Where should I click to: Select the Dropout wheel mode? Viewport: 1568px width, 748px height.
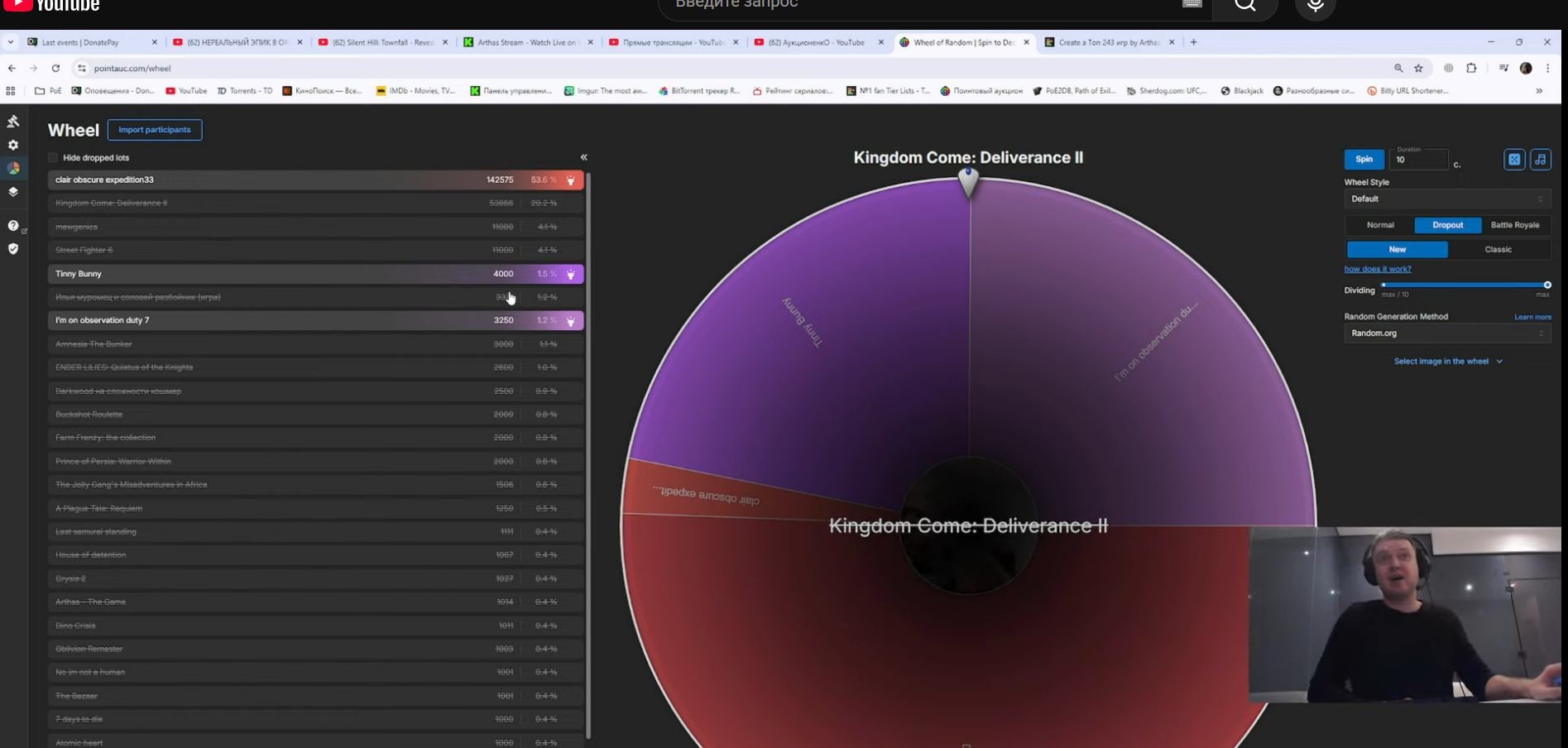[1448, 225]
